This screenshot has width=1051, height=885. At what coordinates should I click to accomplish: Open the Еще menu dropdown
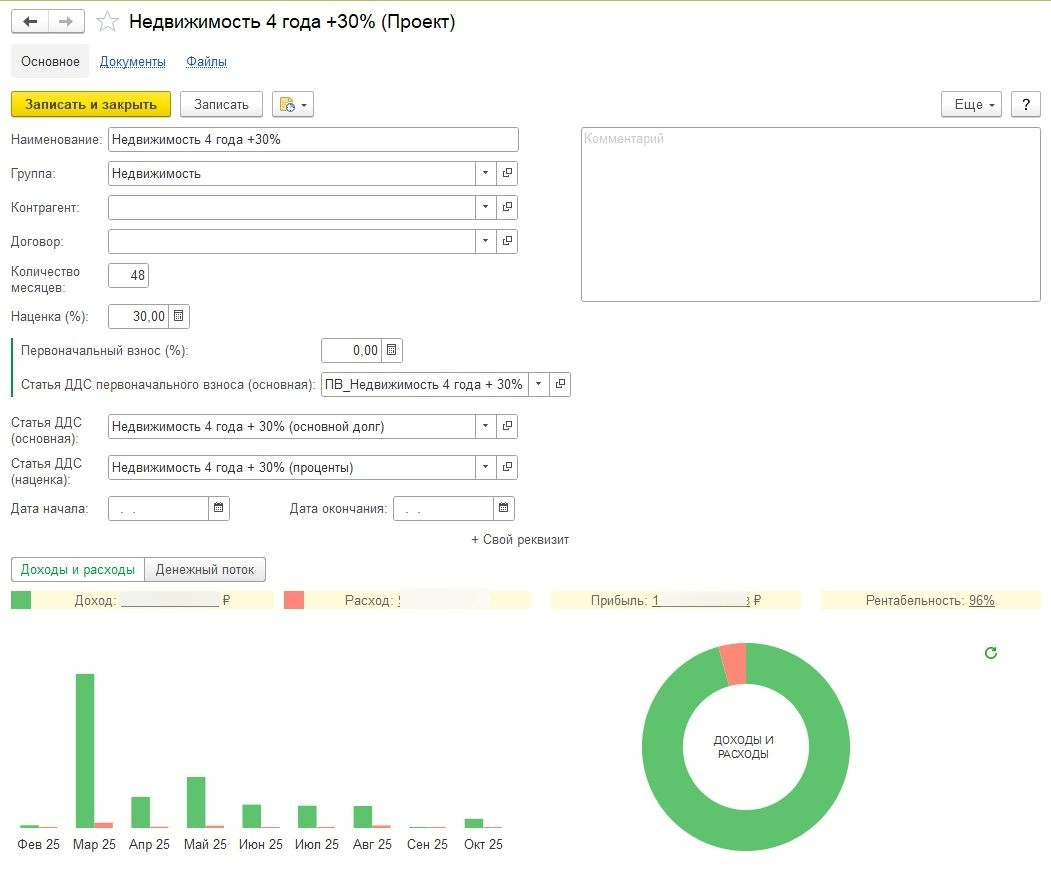pos(970,104)
